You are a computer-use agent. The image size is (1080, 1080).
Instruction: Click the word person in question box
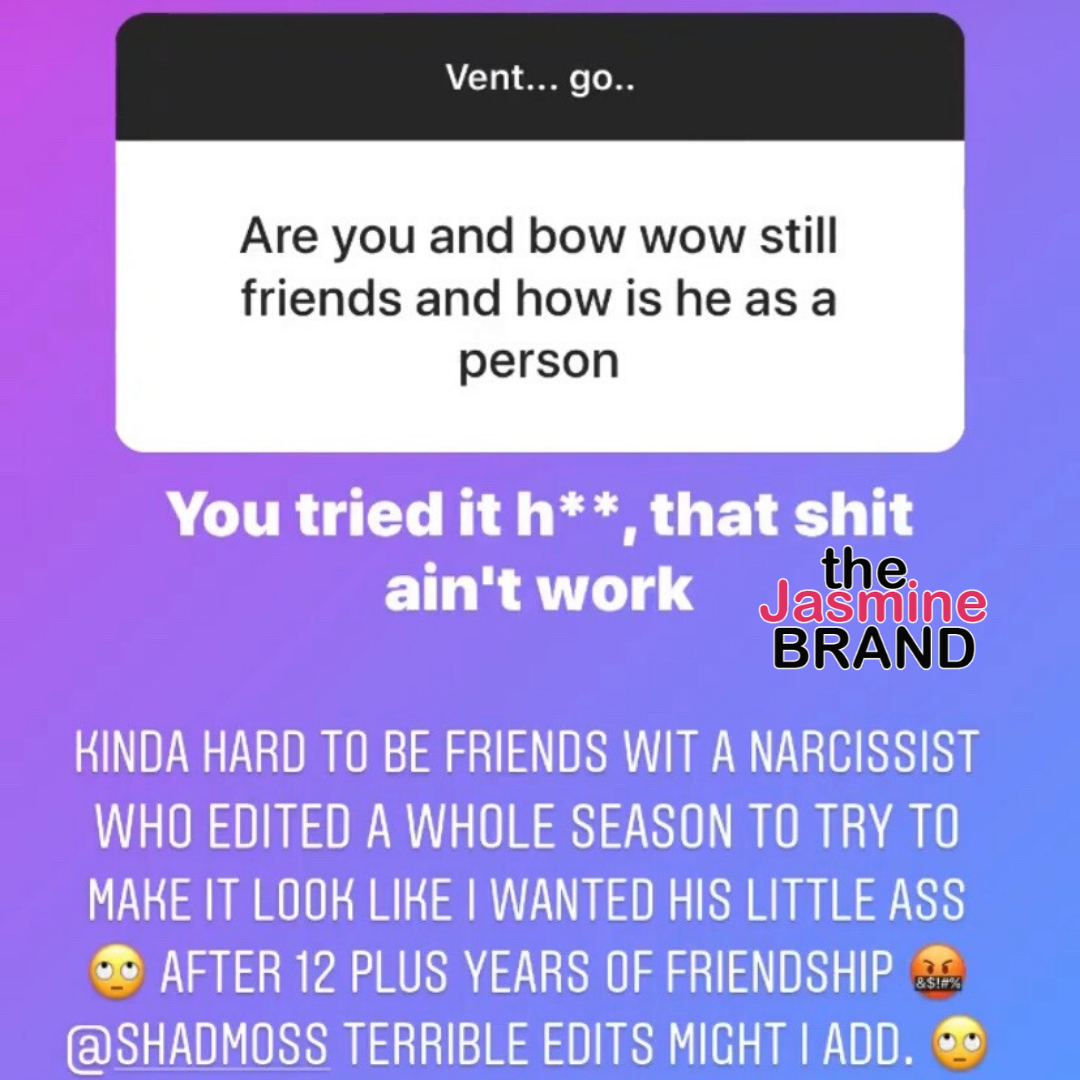(x=539, y=362)
